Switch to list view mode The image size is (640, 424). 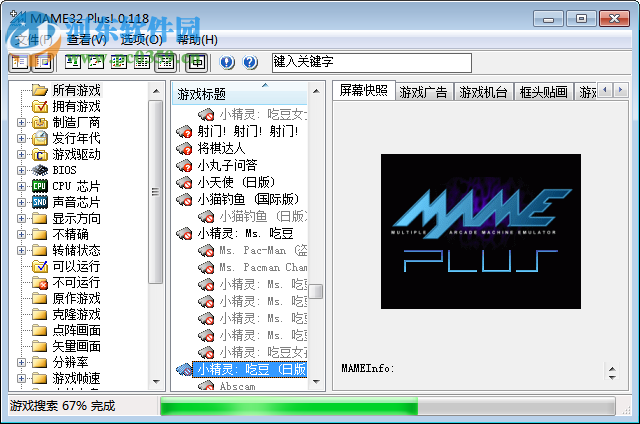click(118, 62)
